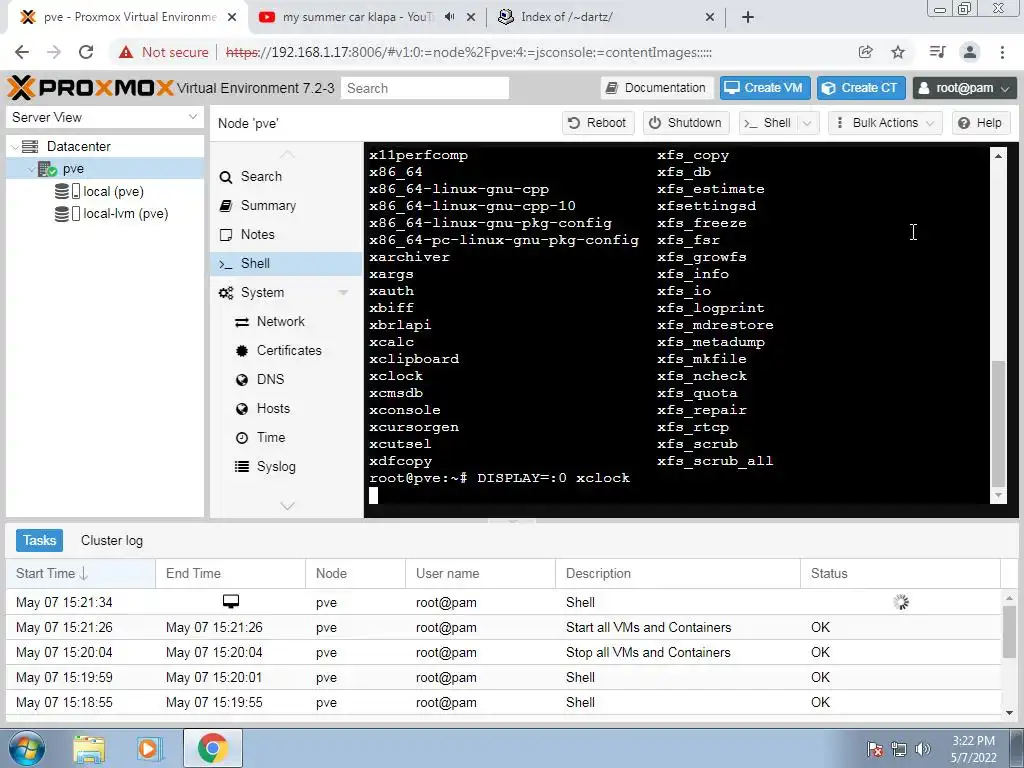
Task: Select 'Start all VMs and Containers' task row
Action: click(x=504, y=628)
